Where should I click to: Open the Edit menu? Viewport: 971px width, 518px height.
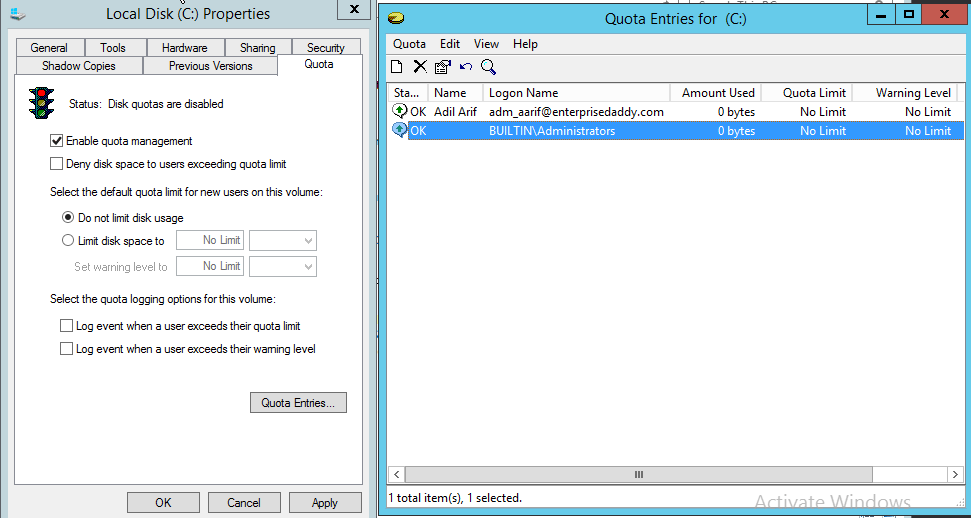tap(450, 44)
